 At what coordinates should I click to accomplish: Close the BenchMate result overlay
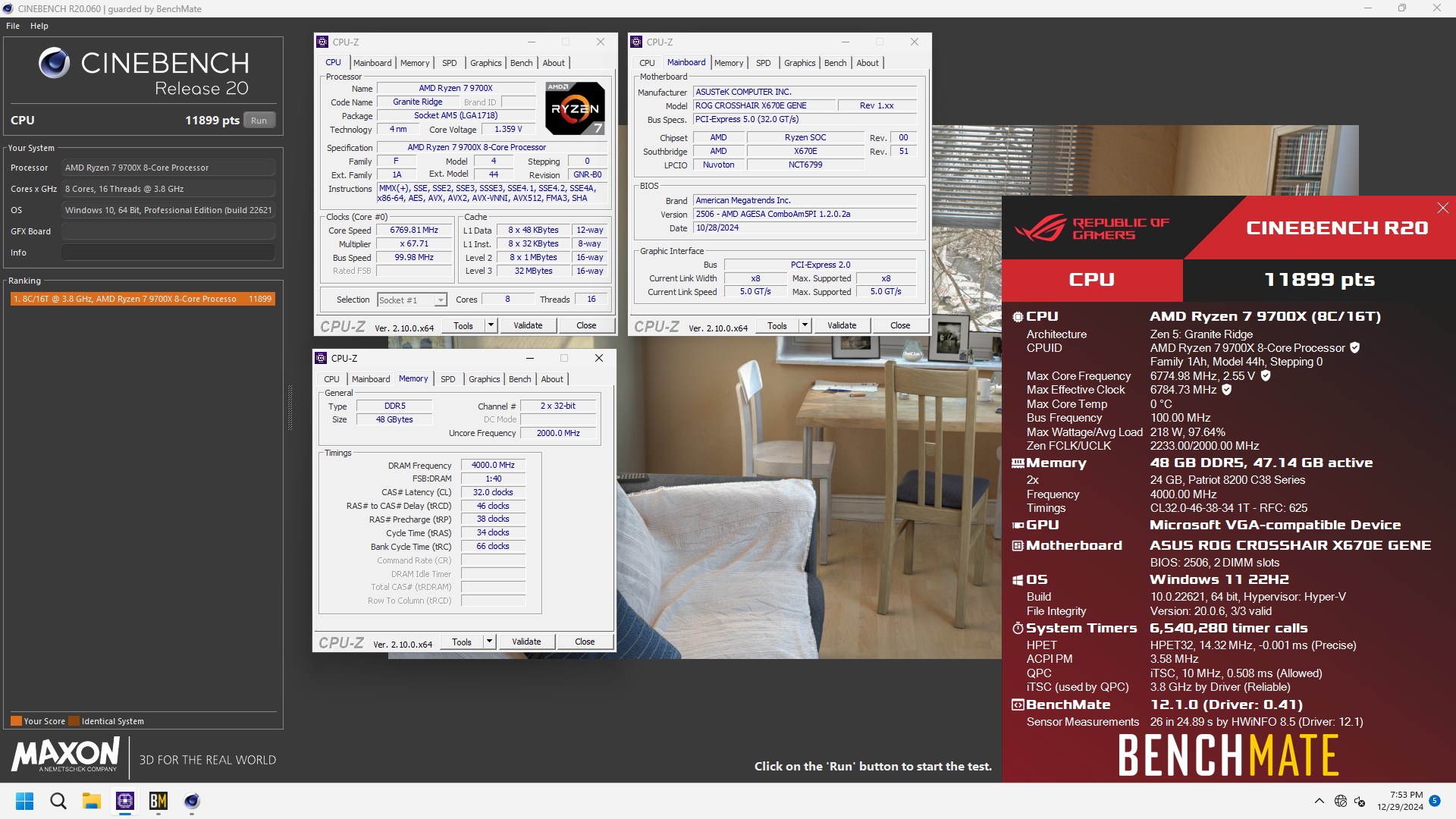tap(1442, 208)
